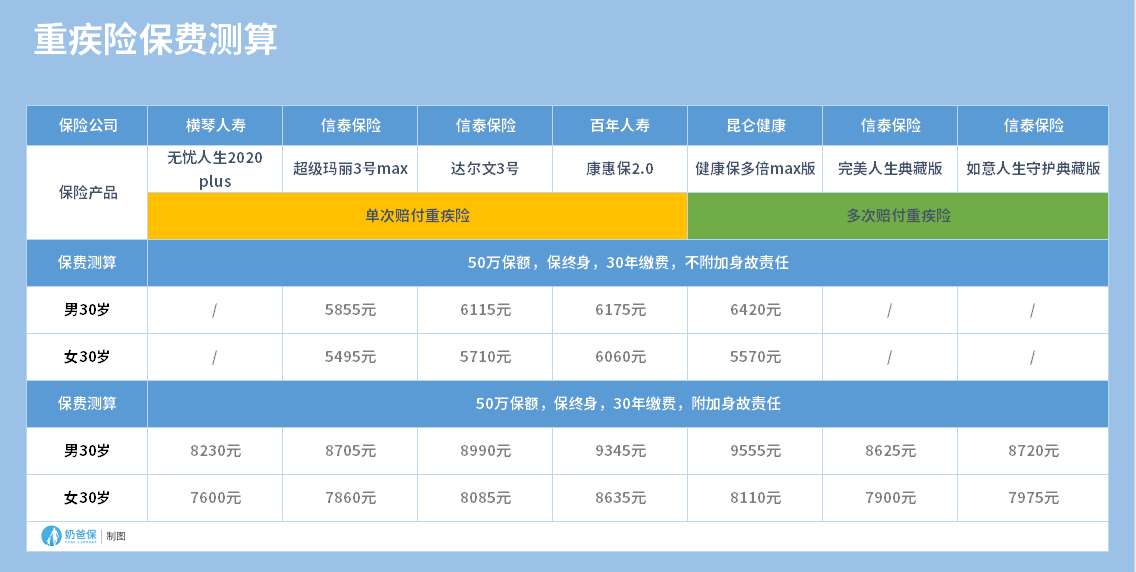Click slash under 完美人生典藏版 in 6420元 row
The height and width of the screenshot is (572, 1136).
point(890,310)
